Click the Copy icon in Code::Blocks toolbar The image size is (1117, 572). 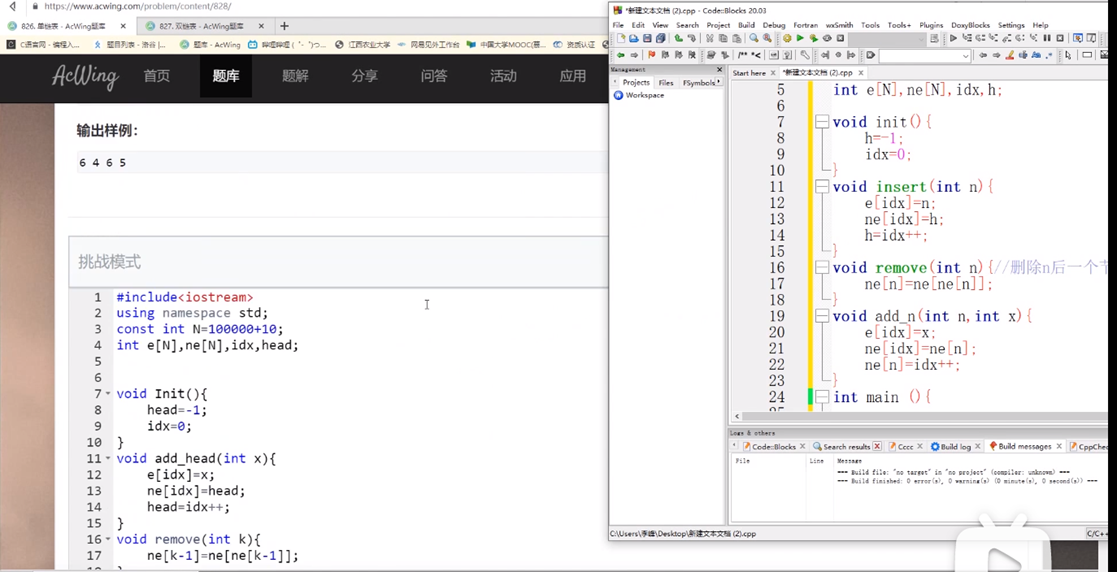[723, 38]
